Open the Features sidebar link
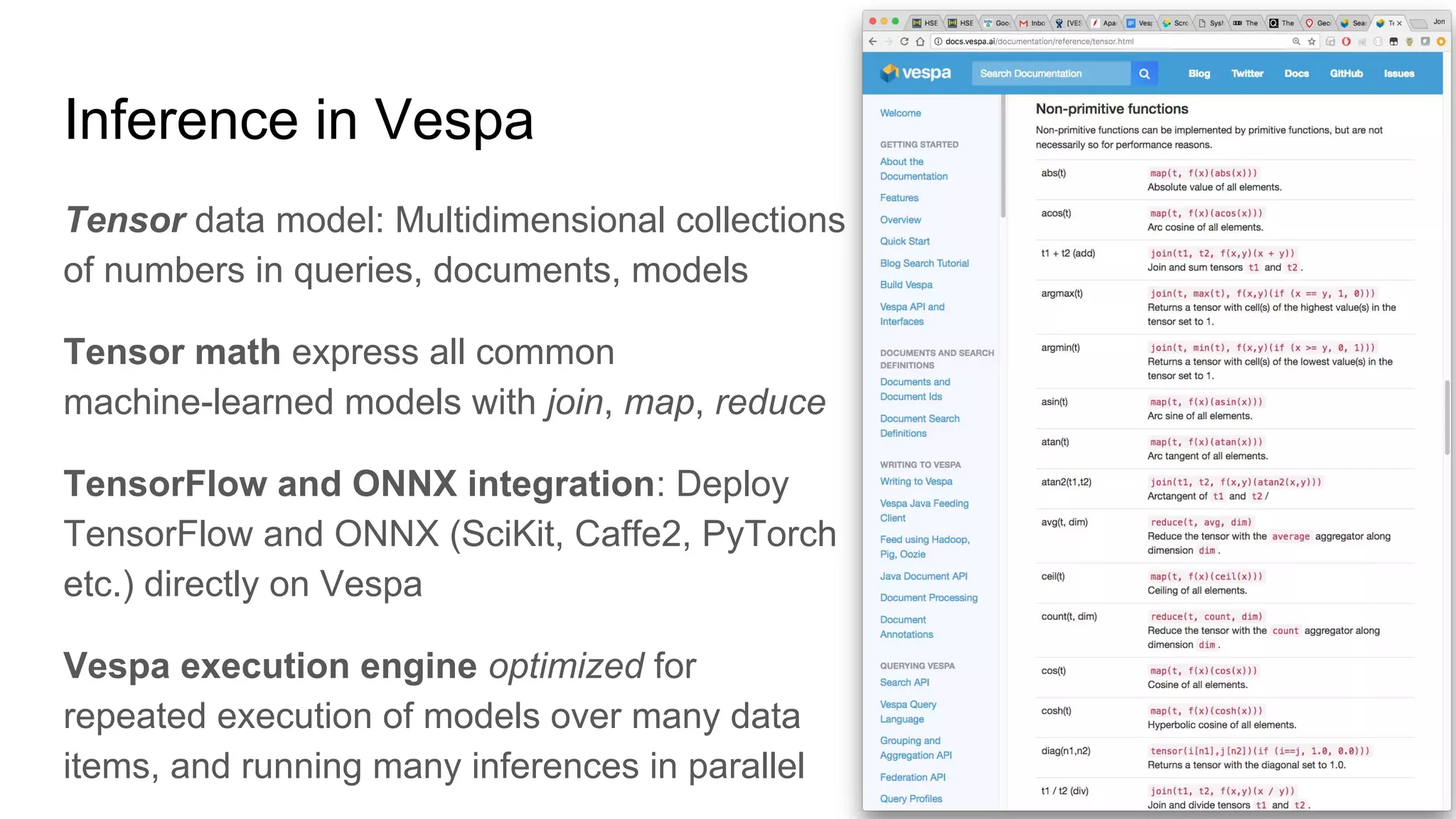 (899, 198)
